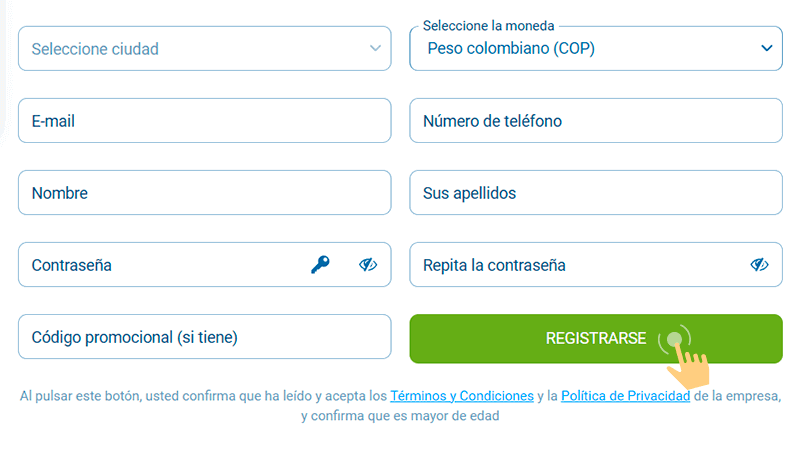800x450 pixels.
Task: Toggle password visibility in Contraseña field
Action: point(368,265)
